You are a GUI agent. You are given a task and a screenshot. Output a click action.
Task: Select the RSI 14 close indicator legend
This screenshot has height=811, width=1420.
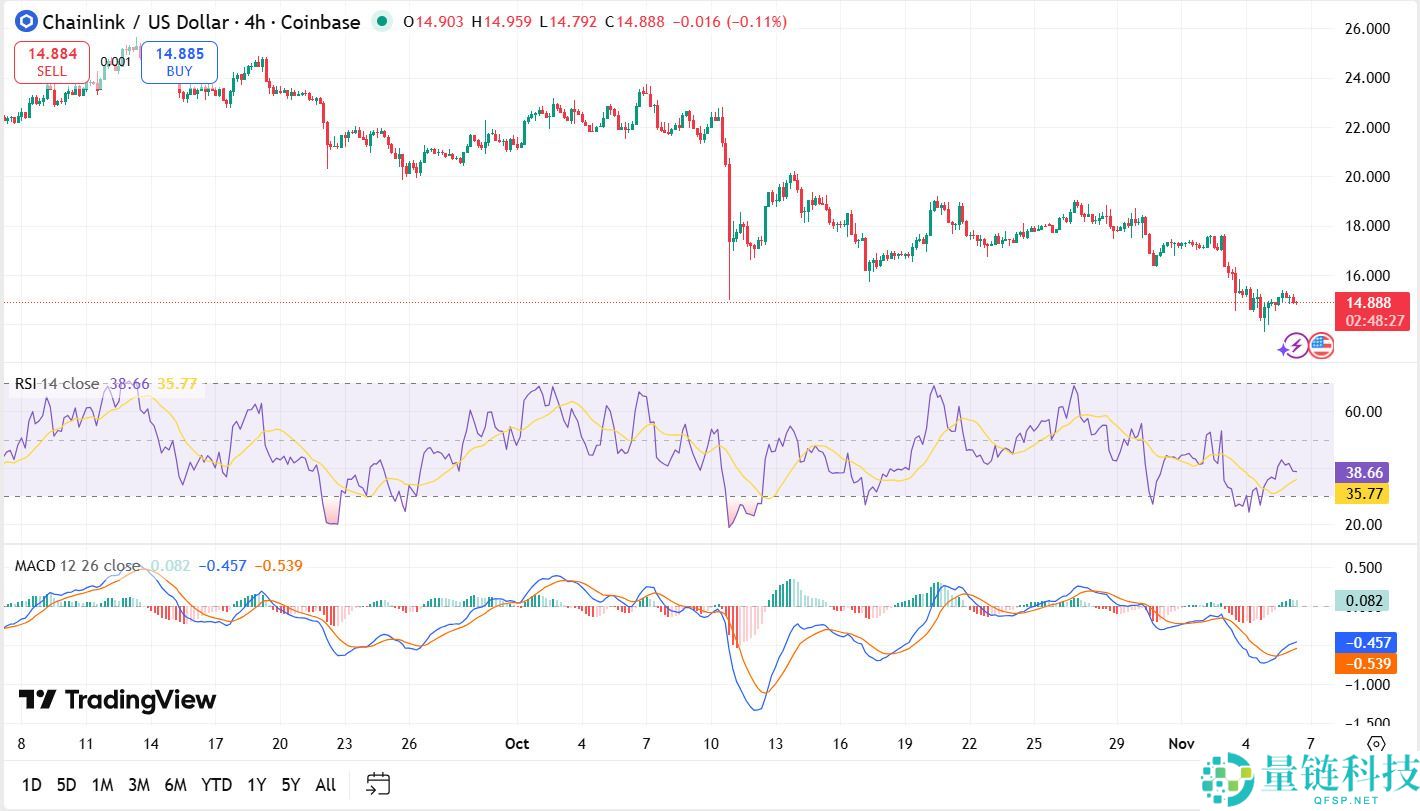pyautogui.click(x=57, y=384)
